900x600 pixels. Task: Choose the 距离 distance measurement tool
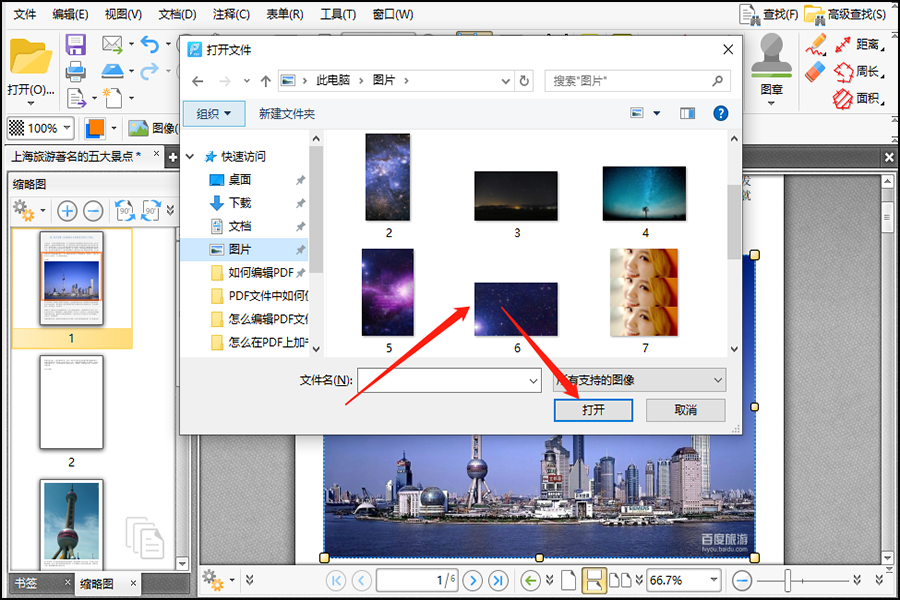click(859, 44)
